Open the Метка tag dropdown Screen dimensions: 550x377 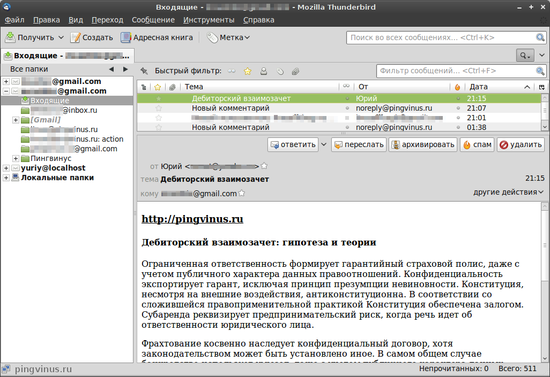(x=228, y=37)
